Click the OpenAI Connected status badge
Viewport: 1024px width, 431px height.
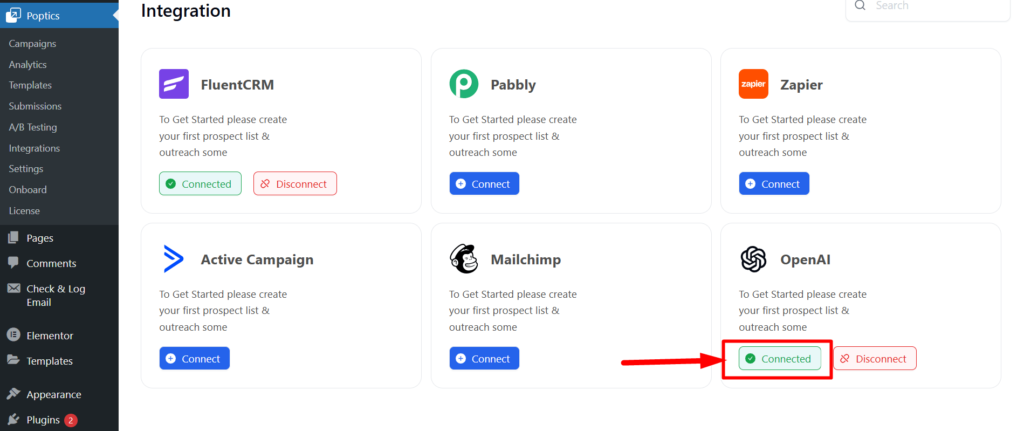pyautogui.click(x=780, y=359)
